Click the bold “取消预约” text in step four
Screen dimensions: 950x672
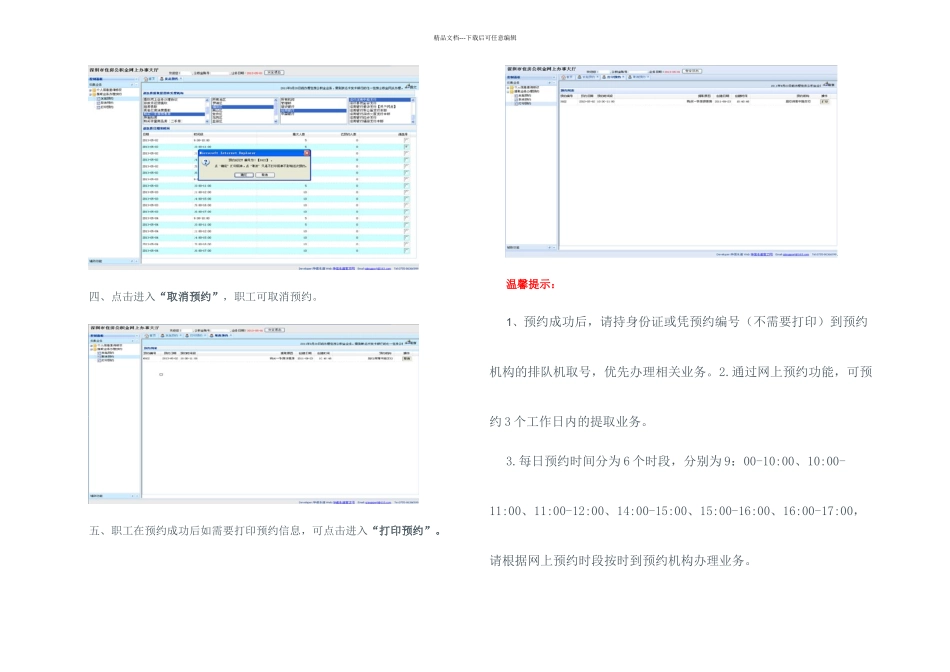pyautogui.click(x=188, y=296)
